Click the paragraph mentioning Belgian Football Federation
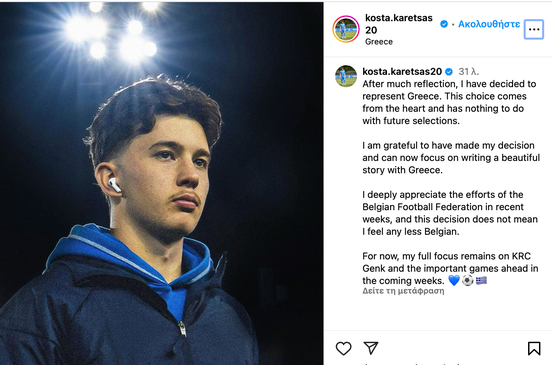552x365 pixels. tap(450, 213)
